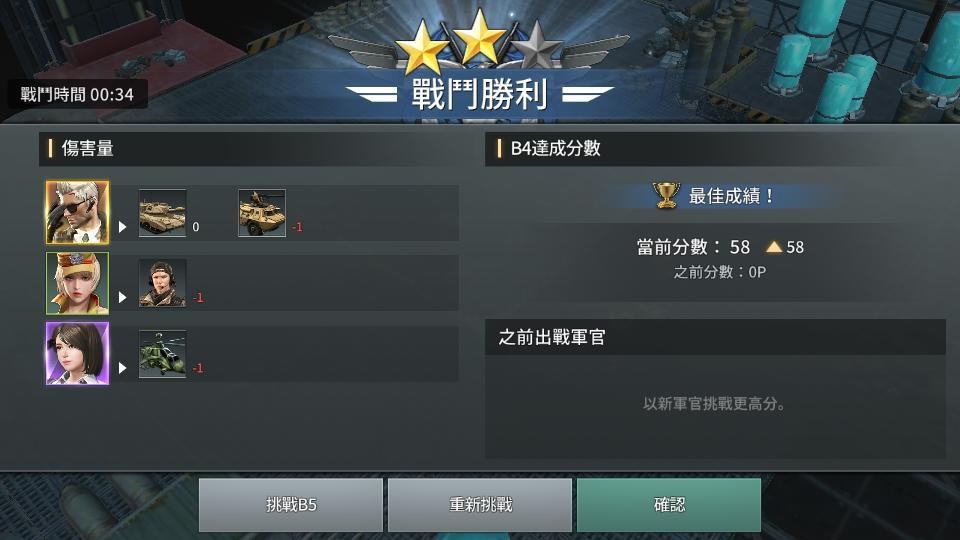Challenge the next stage B5
The height and width of the screenshot is (540, 960).
(x=291, y=505)
